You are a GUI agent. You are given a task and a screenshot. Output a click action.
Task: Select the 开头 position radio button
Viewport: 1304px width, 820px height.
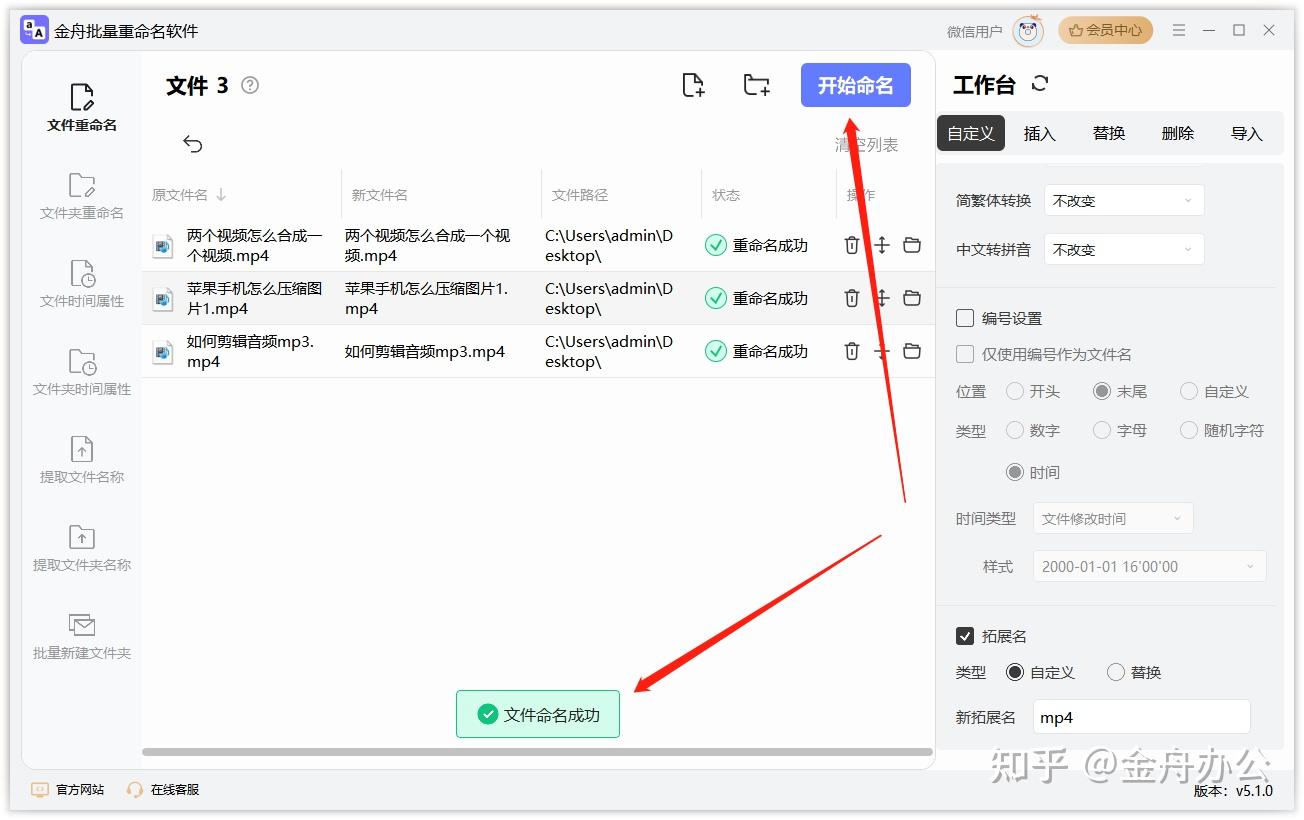1015,391
